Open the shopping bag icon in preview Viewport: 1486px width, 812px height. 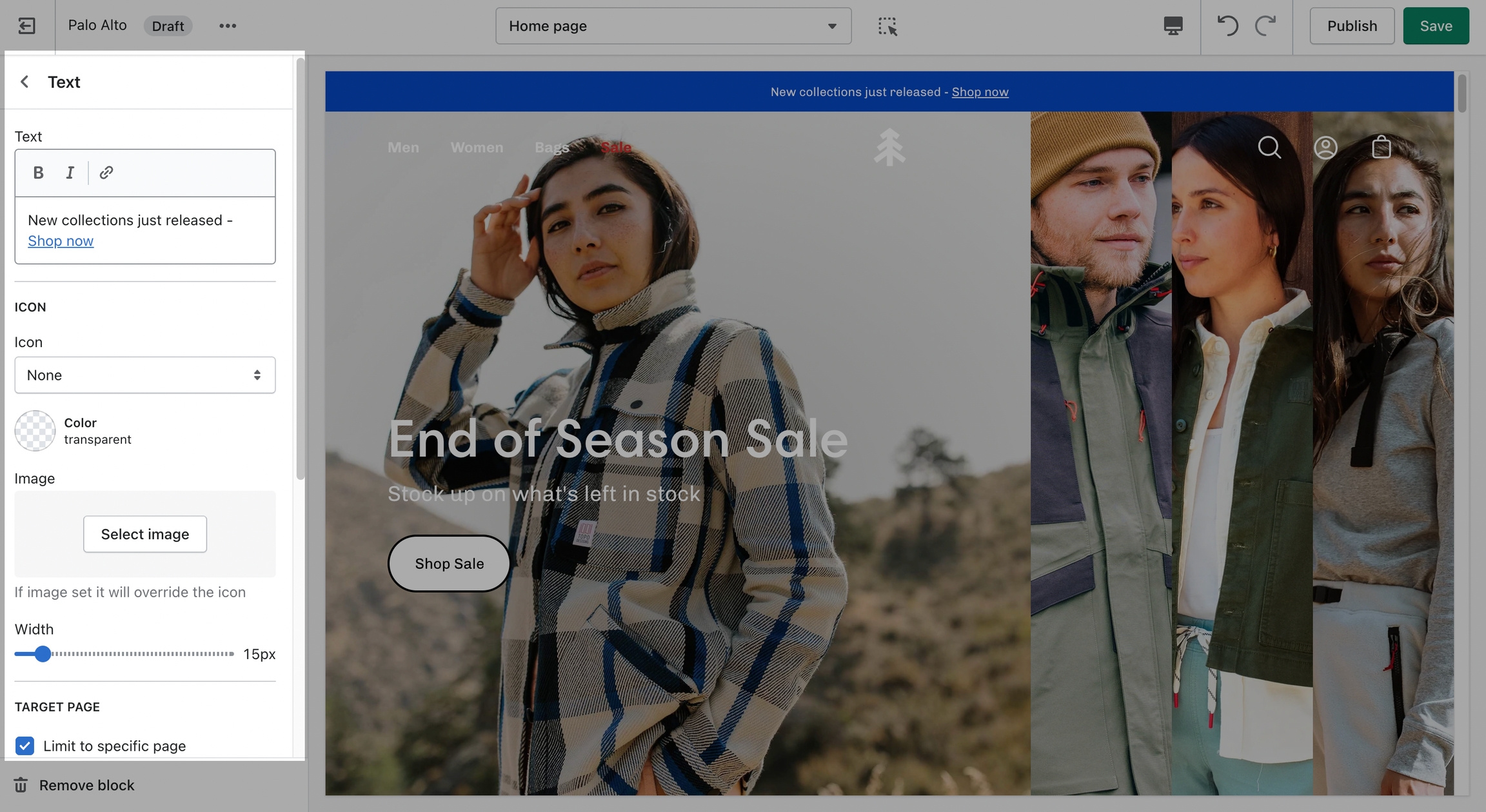click(x=1382, y=147)
